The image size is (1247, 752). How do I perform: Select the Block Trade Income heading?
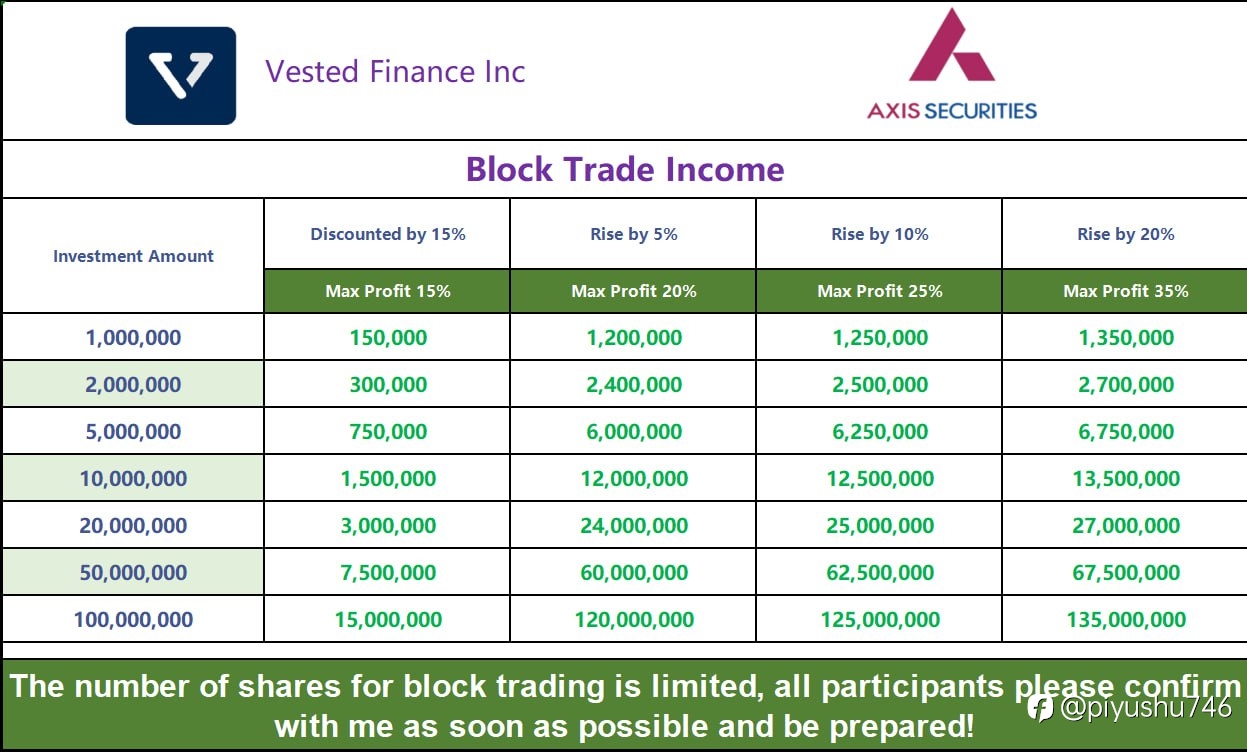pyautogui.click(x=625, y=169)
